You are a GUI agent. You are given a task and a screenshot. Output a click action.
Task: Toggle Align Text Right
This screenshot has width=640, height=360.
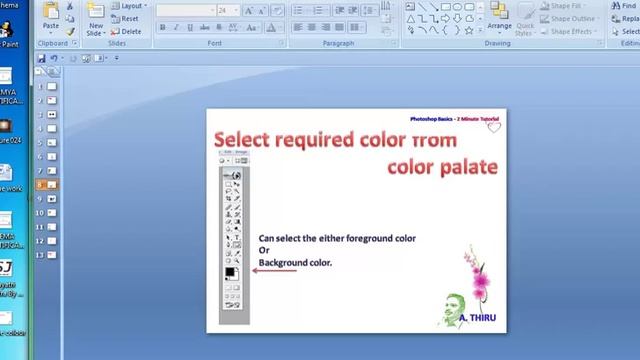tap(326, 27)
